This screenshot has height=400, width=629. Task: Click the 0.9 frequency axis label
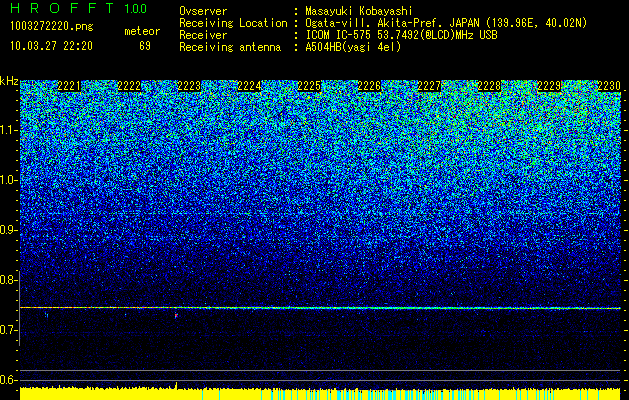[x=7, y=230]
